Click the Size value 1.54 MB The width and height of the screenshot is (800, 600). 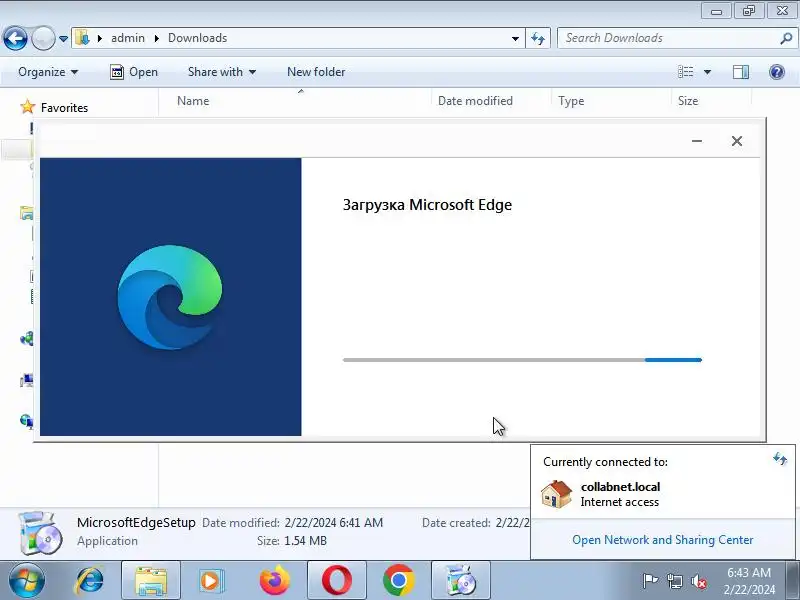[305, 541]
